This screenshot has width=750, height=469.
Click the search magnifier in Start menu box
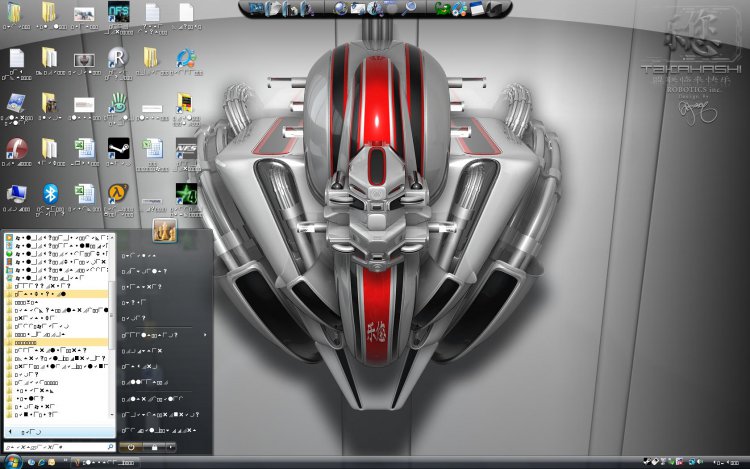(x=110, y=447)
